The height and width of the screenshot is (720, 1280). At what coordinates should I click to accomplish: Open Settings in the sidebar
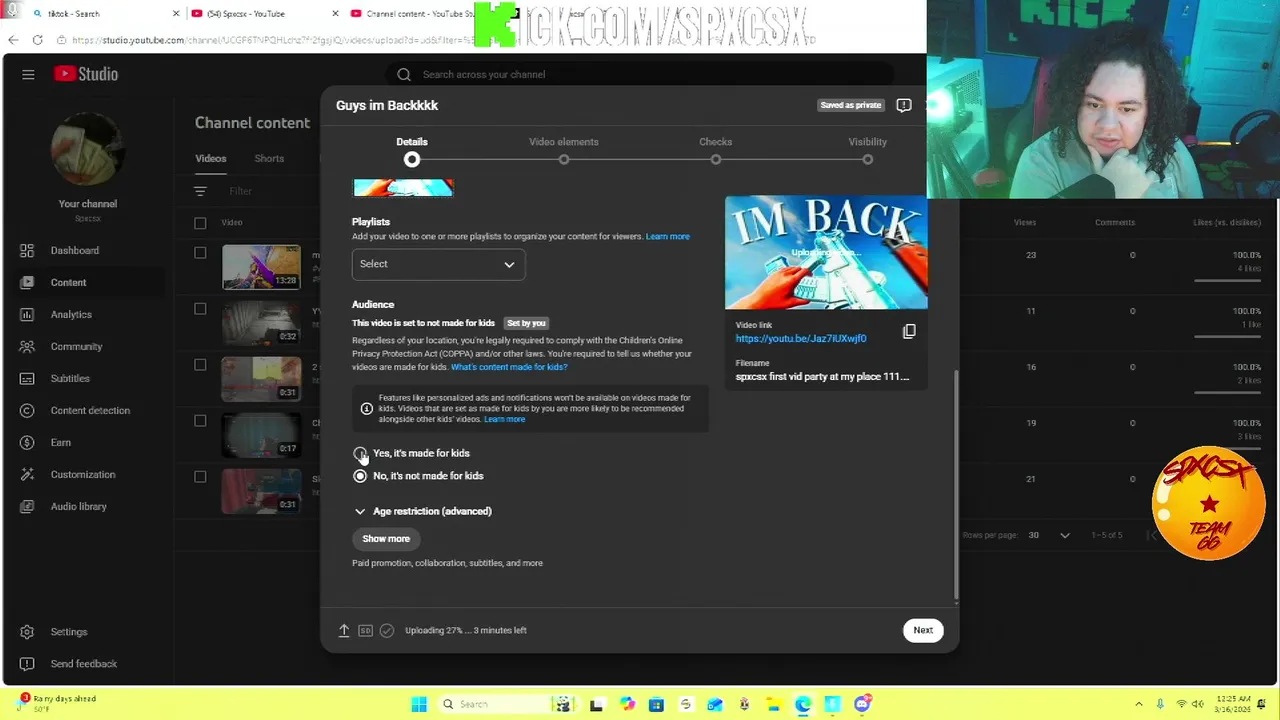pos(68,632)
